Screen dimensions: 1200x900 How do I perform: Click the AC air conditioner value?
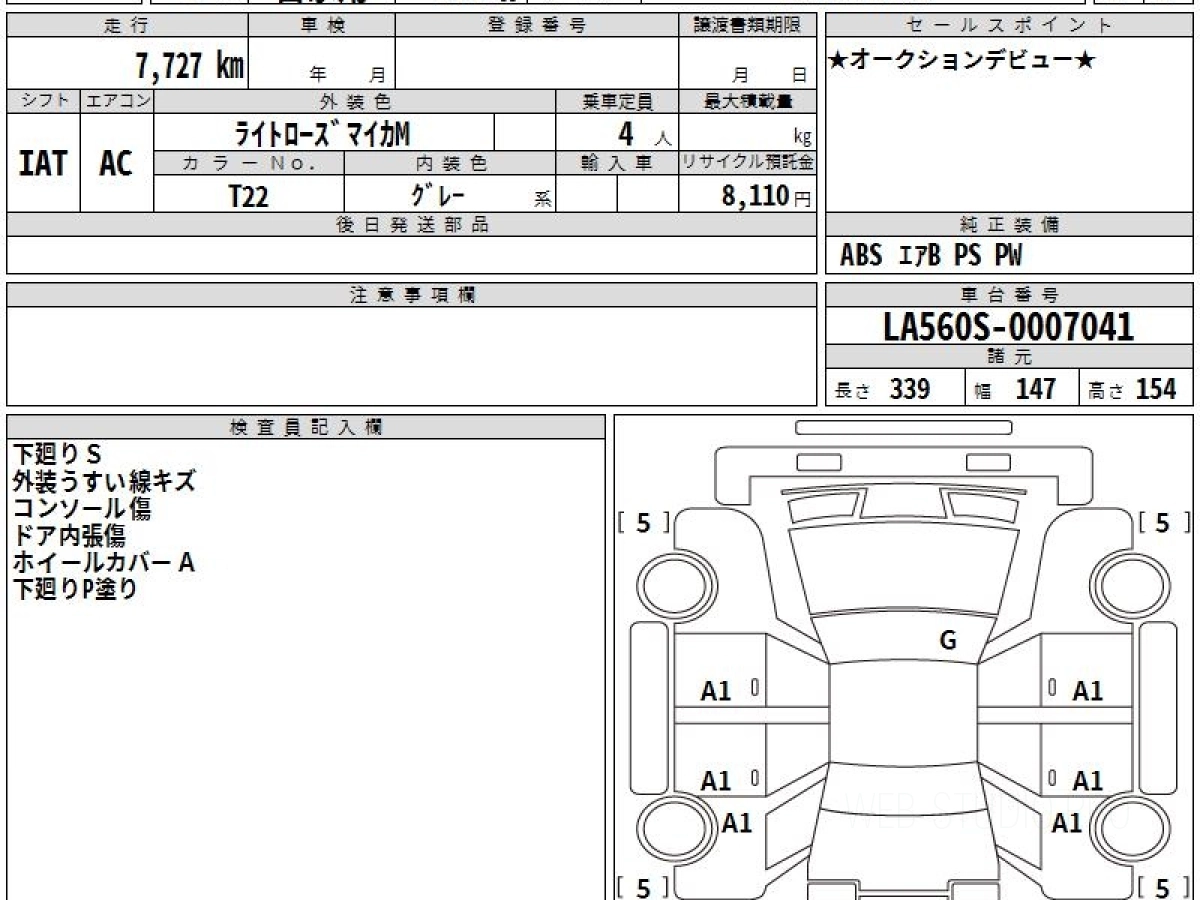click(116, 163)
